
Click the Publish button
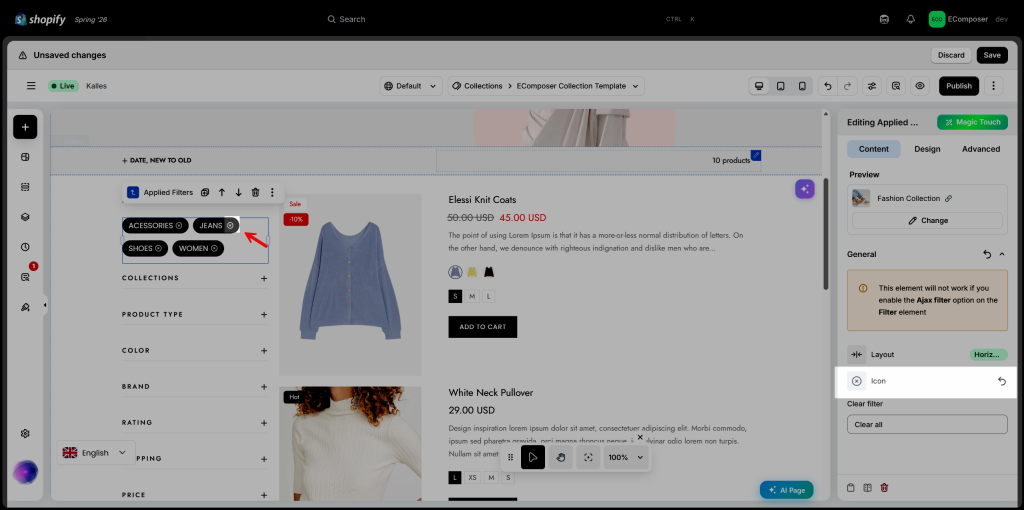(x=959, y=86)
